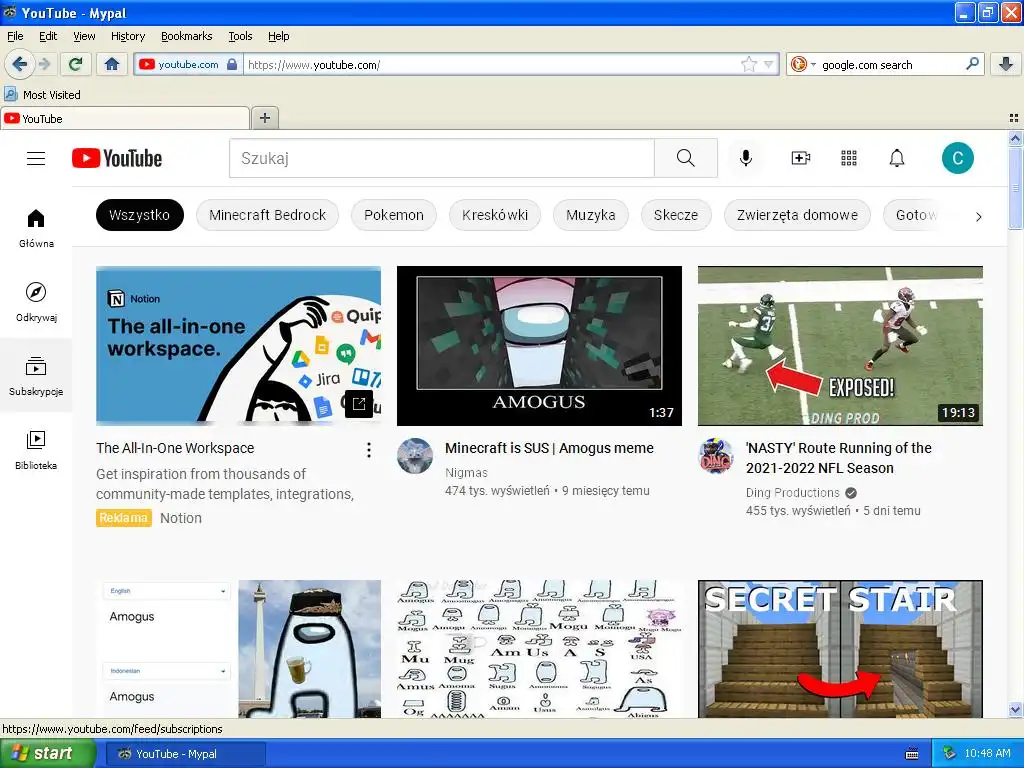Filter by Minecraft Bedrock chip
Viewport: 1024px width, 768px height.
268,215
